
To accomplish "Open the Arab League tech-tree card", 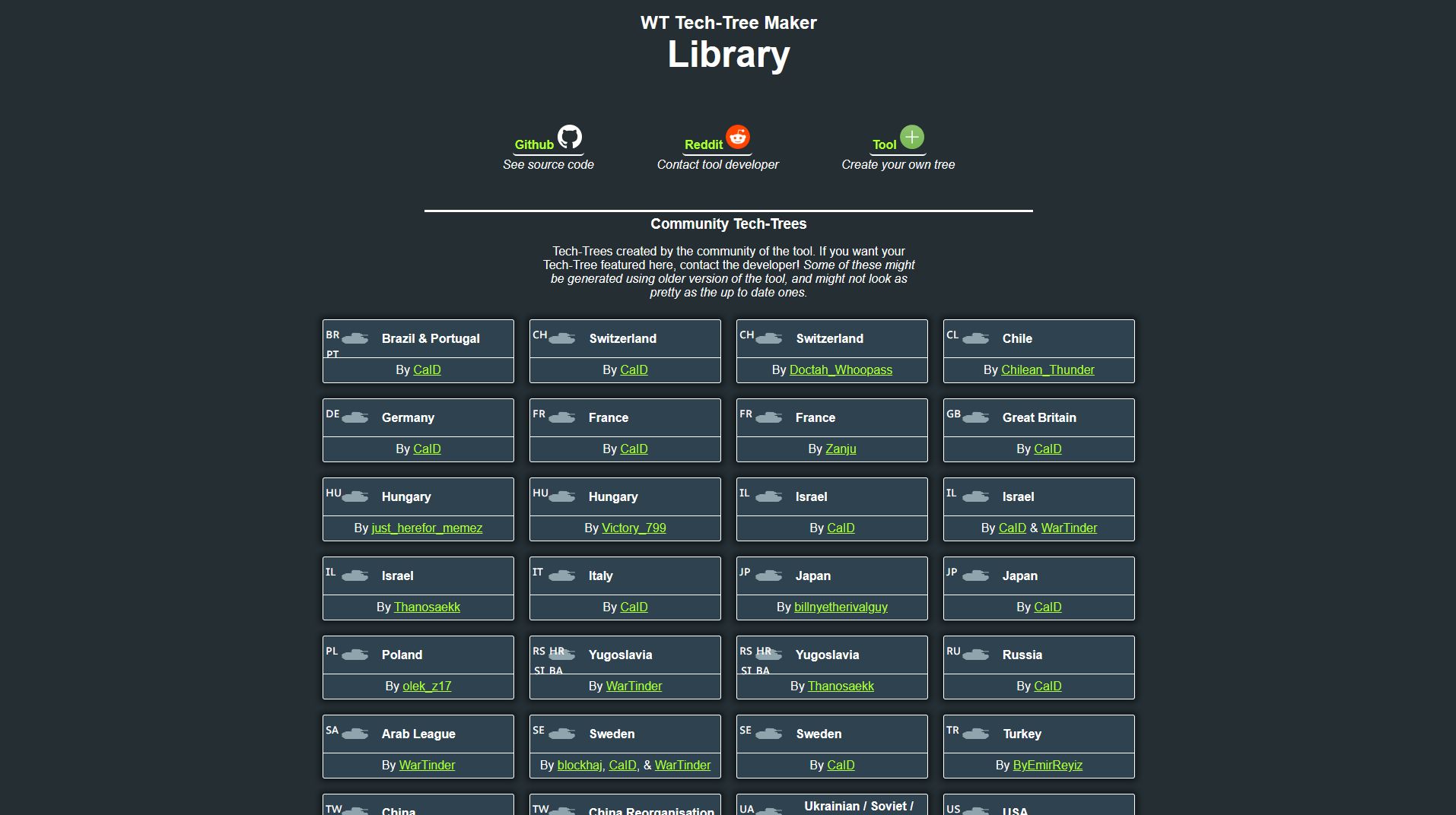I will coord(418,734).
